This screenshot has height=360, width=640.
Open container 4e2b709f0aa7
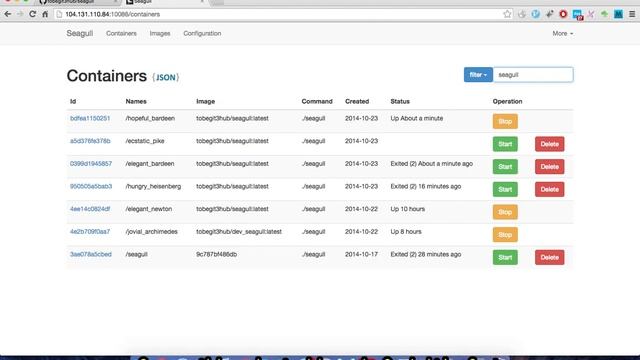point(90,231)
